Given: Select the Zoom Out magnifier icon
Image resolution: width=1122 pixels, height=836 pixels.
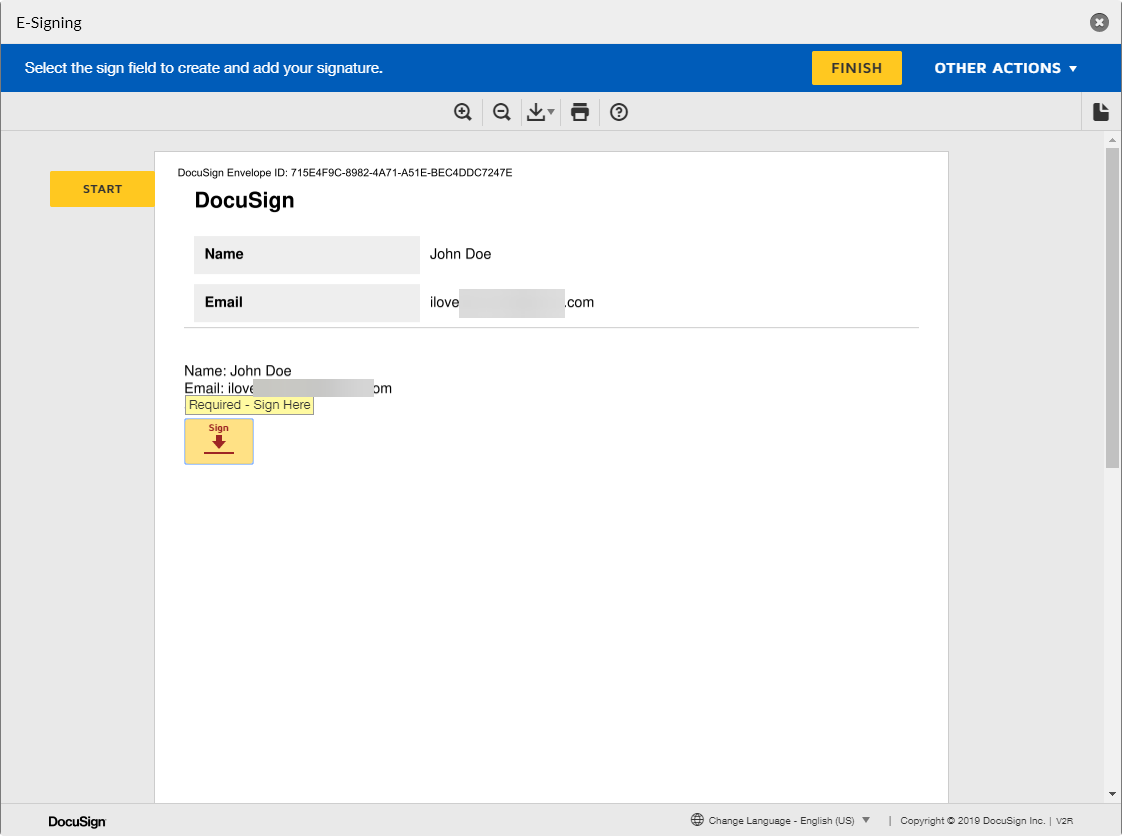Looking at the screenshot, I should pos(502,112).
